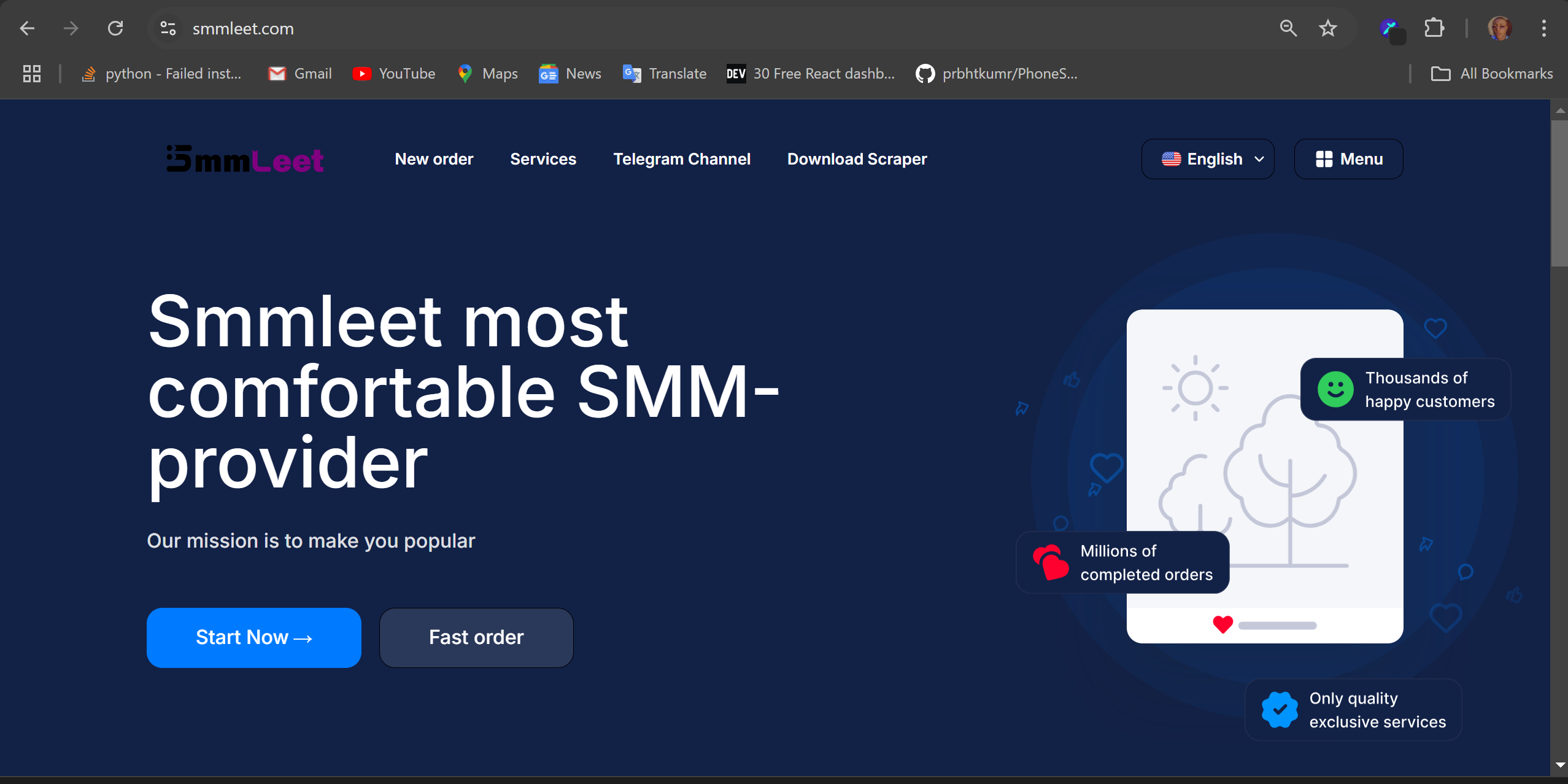This screenshot has height=784, width=1568.
Task: Click 'Thousands of happy customers' text
Action: 1430,389
